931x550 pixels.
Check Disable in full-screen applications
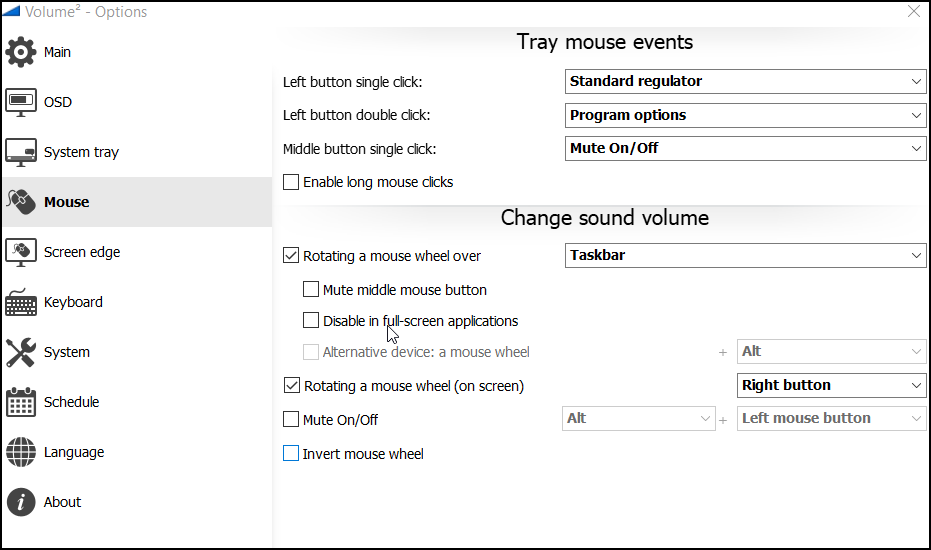pos(311,321)
